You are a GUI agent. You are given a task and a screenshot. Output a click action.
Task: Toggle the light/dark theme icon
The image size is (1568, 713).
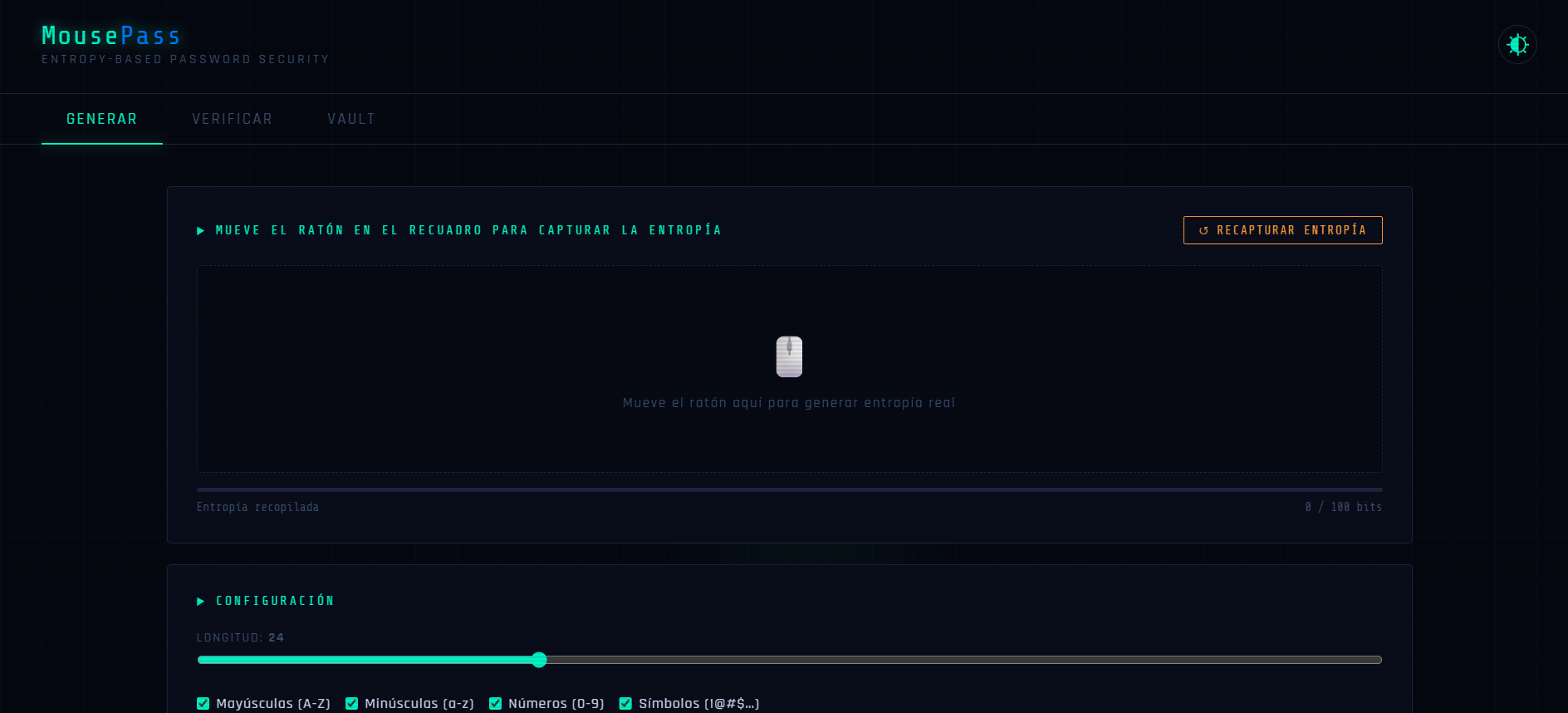(1517, 44)
